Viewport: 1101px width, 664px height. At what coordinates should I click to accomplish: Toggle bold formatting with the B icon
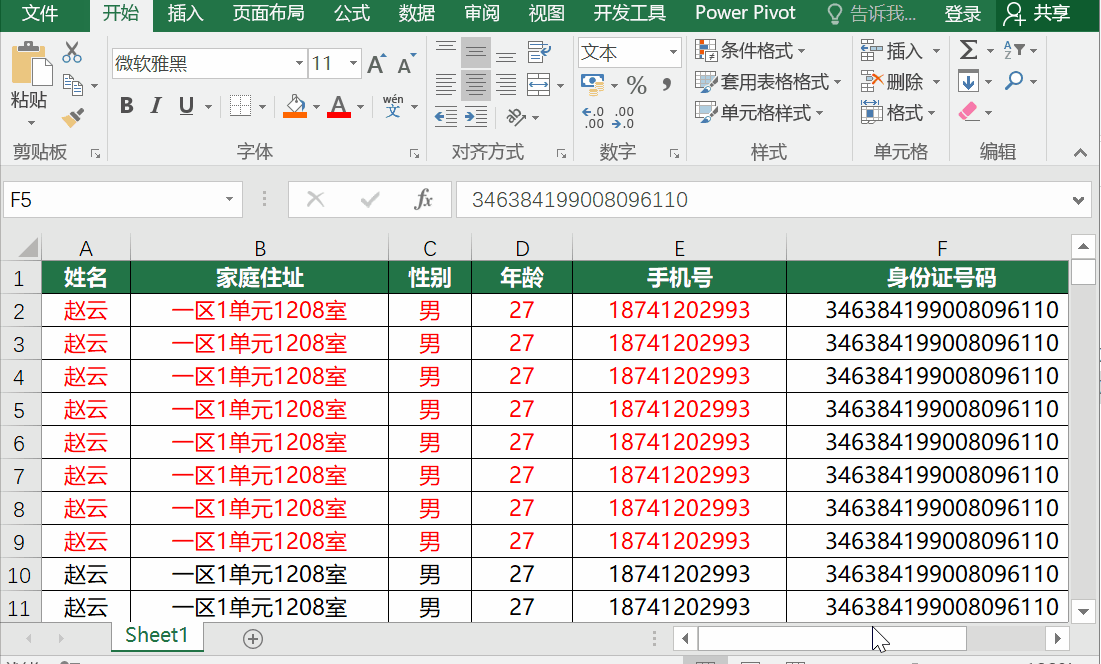pyautogui.click(x=126, y=104)
